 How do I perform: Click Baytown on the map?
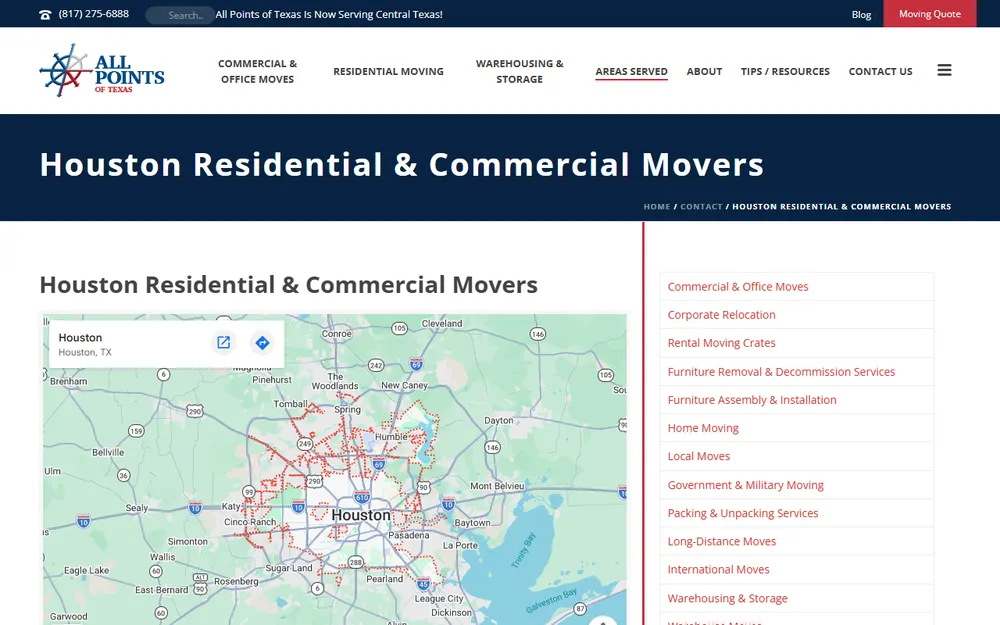coord(473,522)
